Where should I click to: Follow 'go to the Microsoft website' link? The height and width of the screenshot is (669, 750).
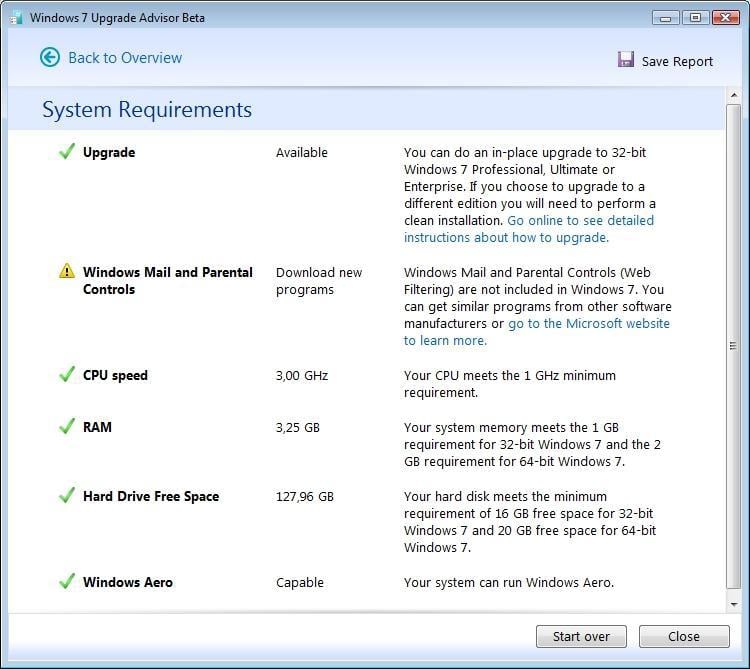pyautogui.click(x=588, y=324)
